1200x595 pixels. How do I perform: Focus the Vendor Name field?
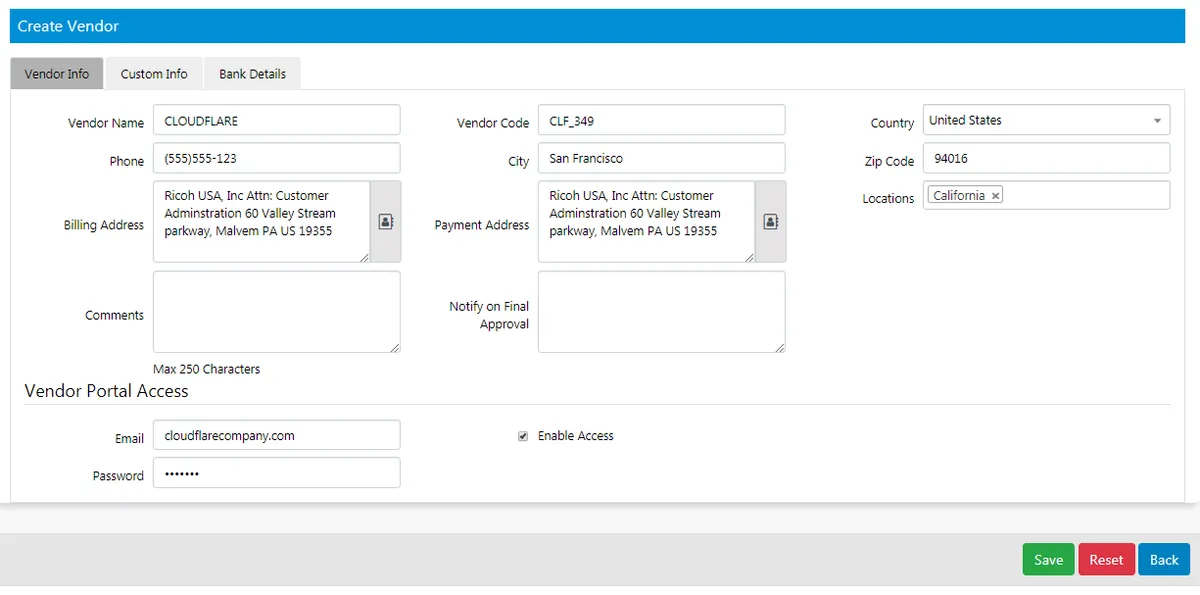point(277,120)
